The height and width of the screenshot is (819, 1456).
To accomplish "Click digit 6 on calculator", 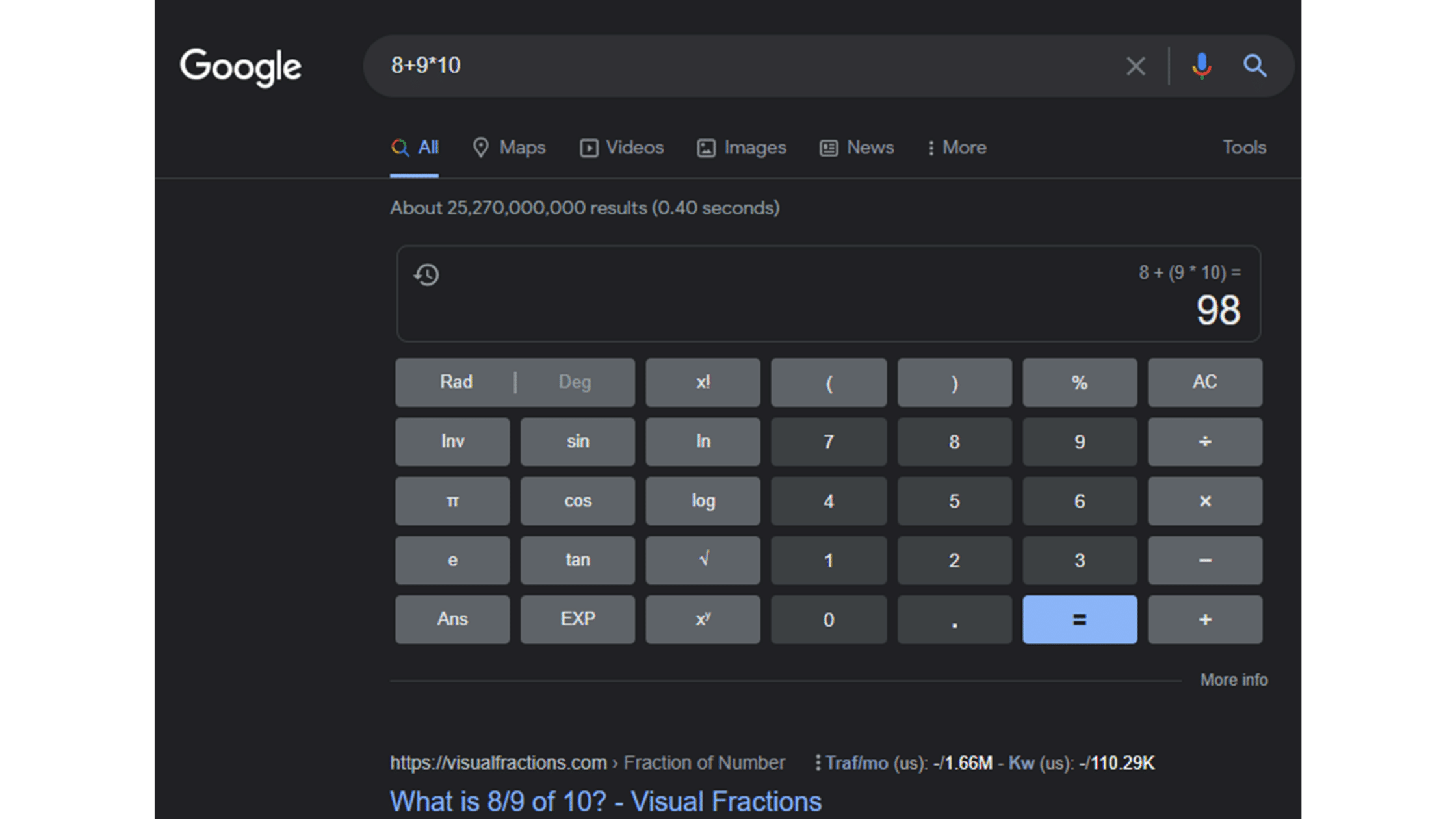I will pyautogui.click(x=1080, y=501).
